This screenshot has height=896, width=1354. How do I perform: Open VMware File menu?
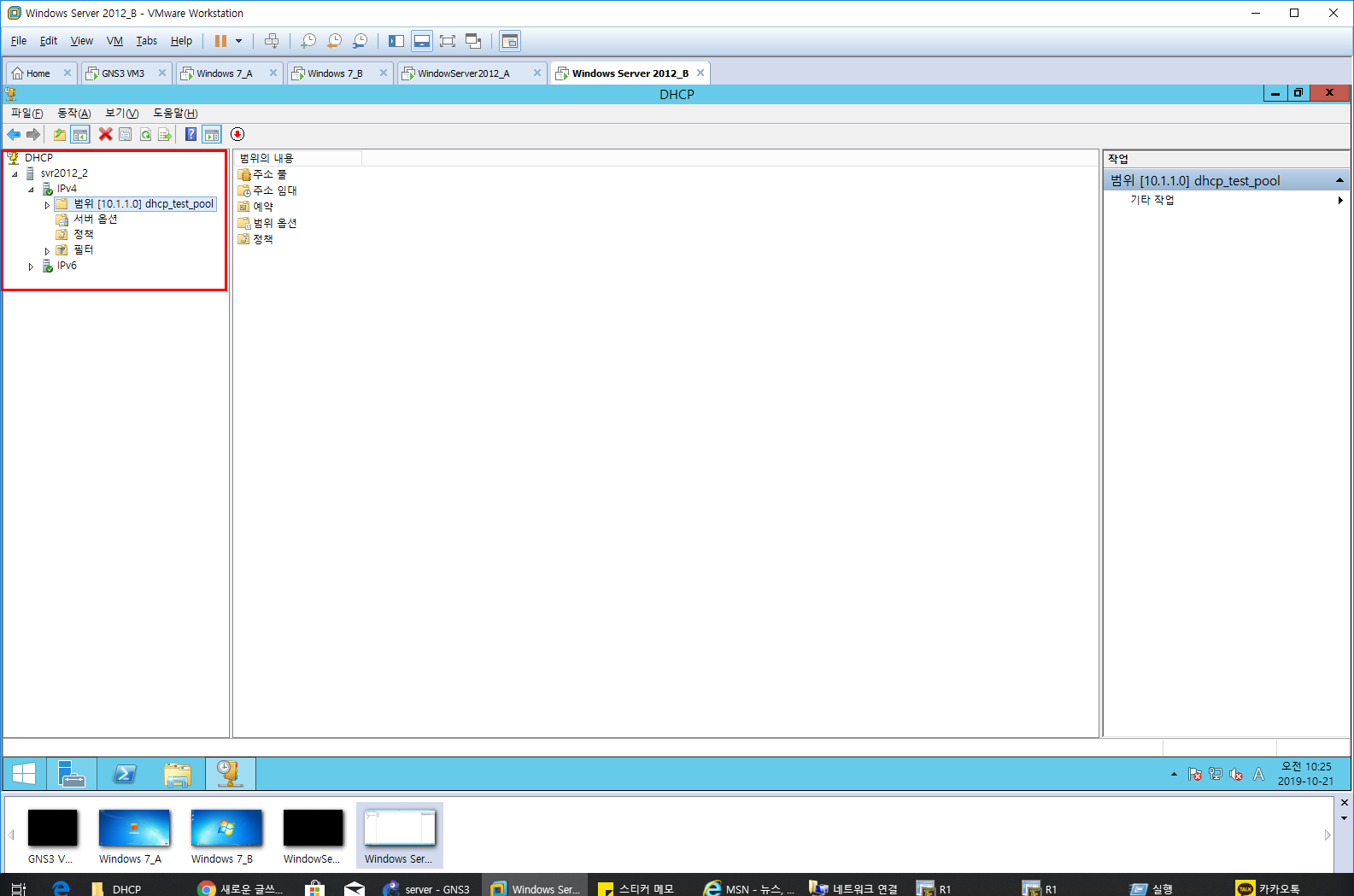click(19, 41)
